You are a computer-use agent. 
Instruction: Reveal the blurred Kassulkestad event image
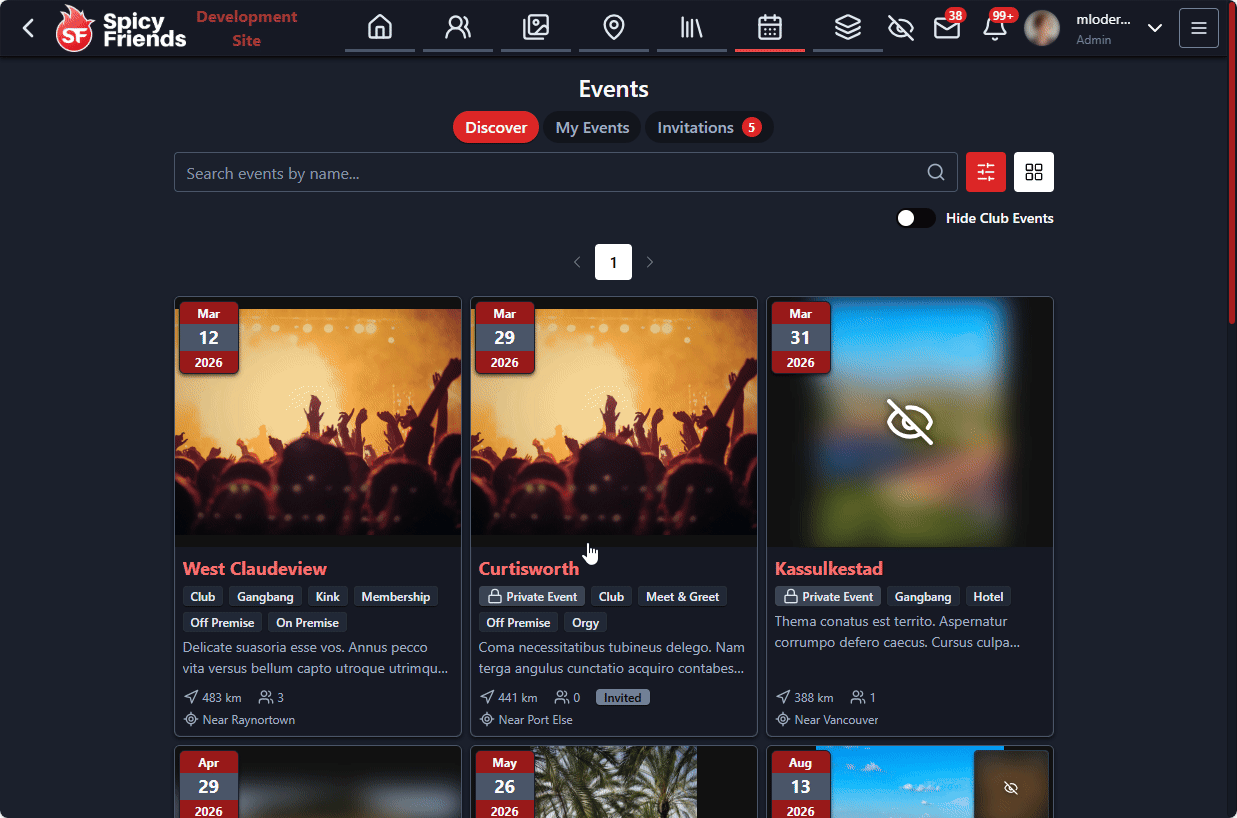909,421
